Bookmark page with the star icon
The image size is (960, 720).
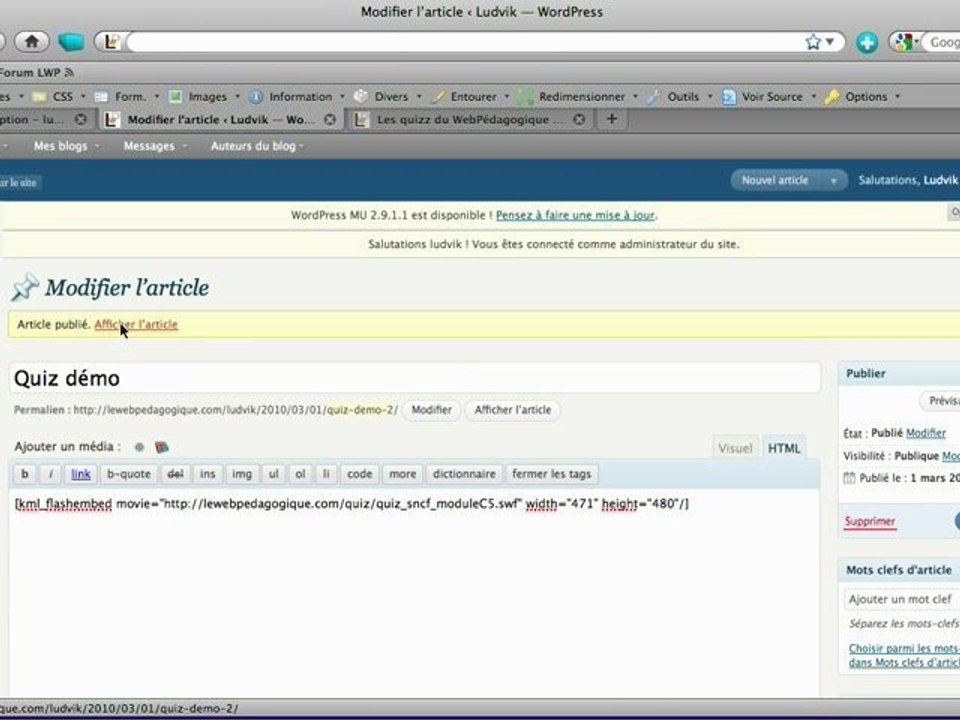pyautogui.click(x=813, y=42)
